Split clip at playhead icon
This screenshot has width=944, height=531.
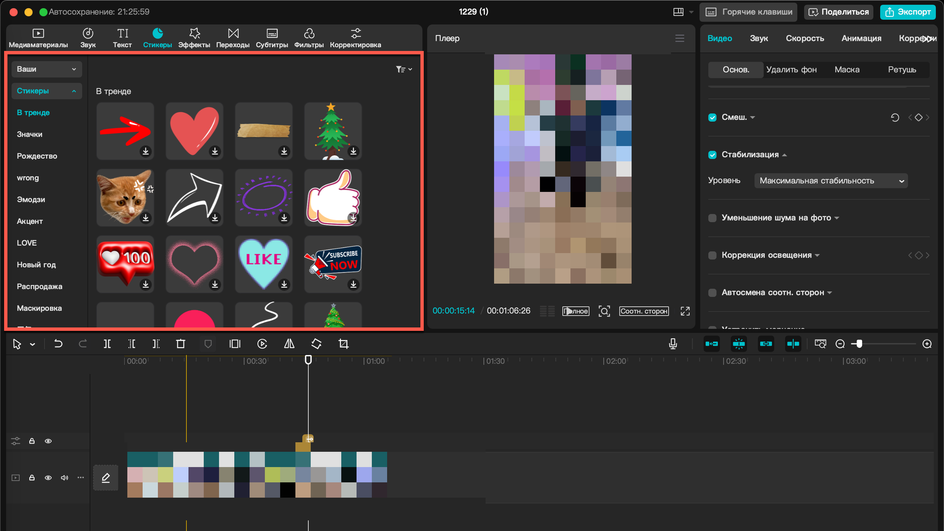pyautogui.click(x=107, y=344)
